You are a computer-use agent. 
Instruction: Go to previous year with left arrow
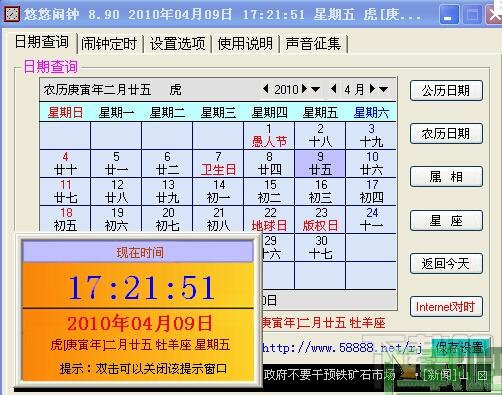pyautogui.click(x=266, y=89)
